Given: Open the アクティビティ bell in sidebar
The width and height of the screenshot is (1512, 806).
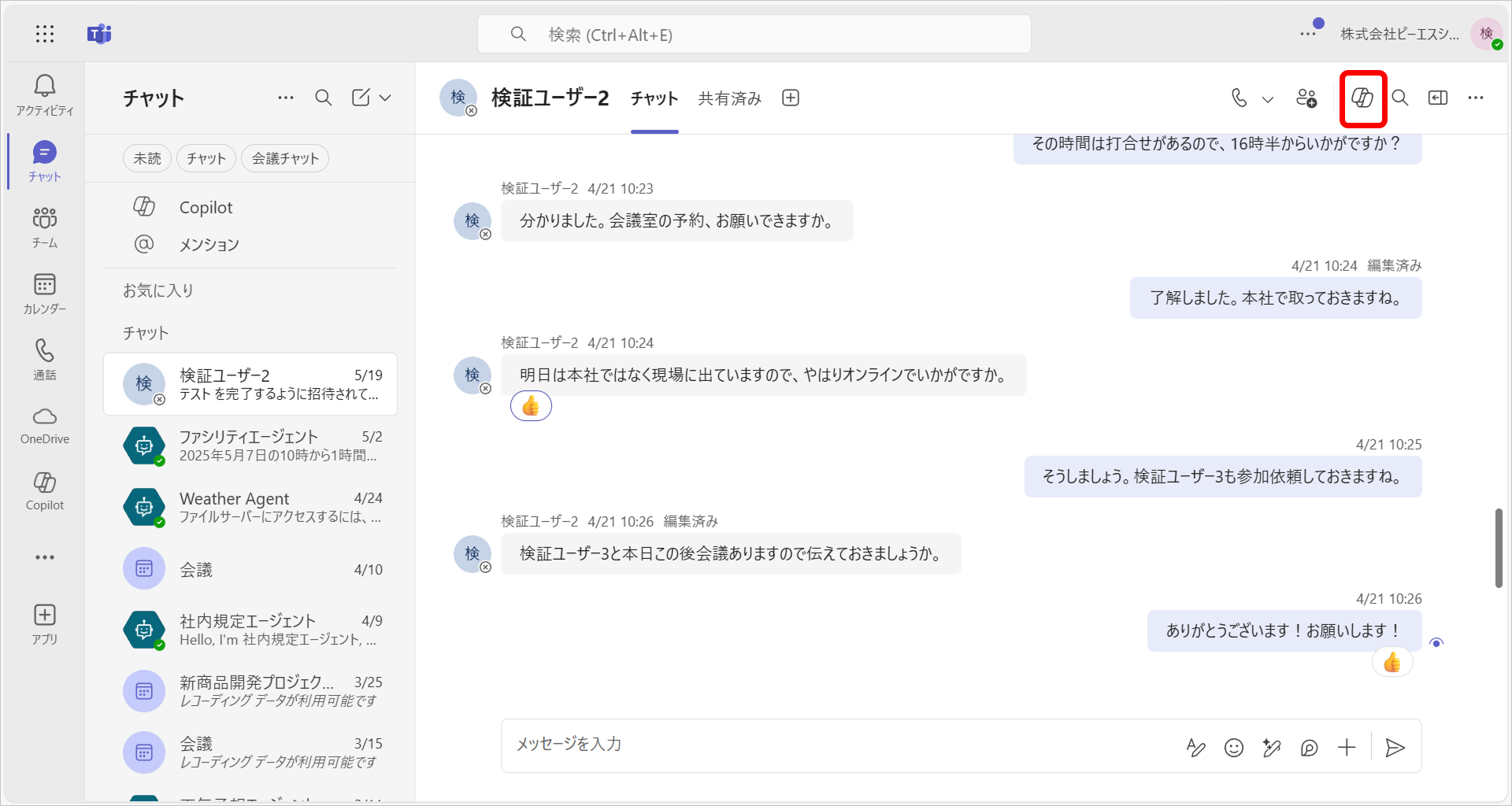Looking at the screenshot, I should (x=45, y=95).
